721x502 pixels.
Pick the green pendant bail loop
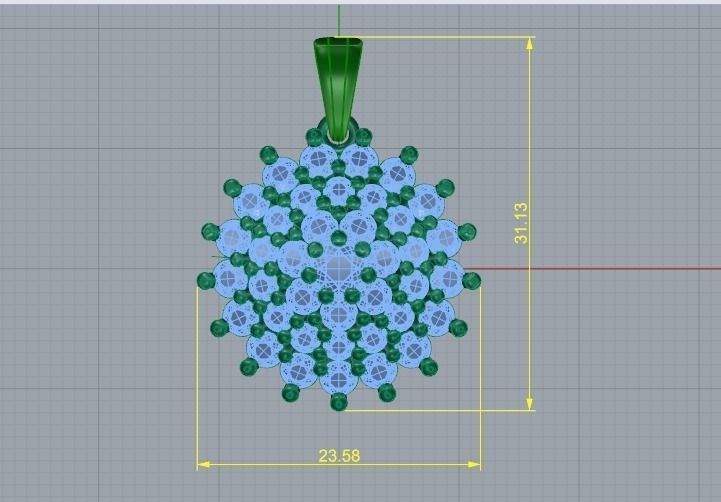click(338, 90)
